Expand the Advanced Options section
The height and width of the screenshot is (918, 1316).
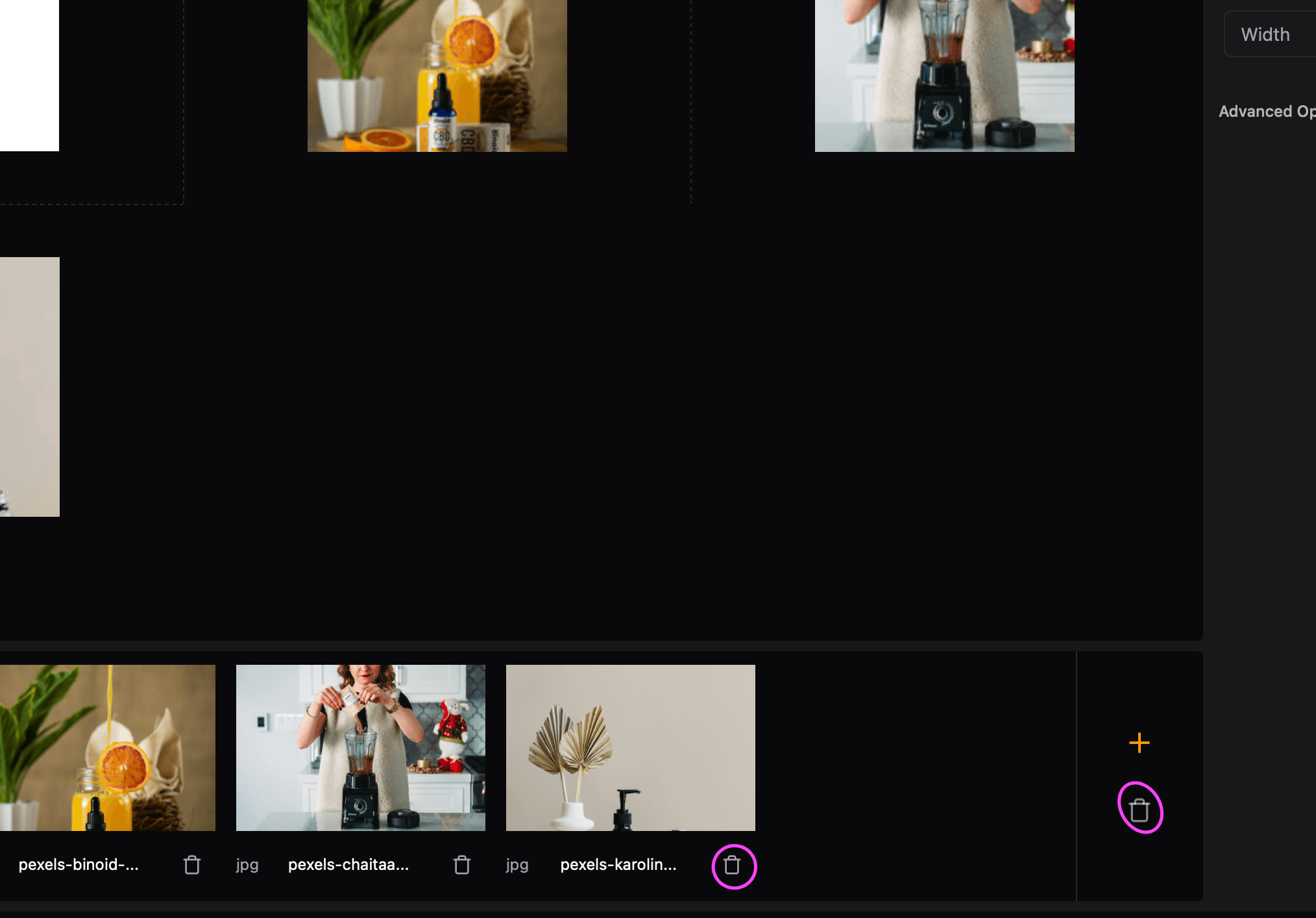tap(1266, 112)
